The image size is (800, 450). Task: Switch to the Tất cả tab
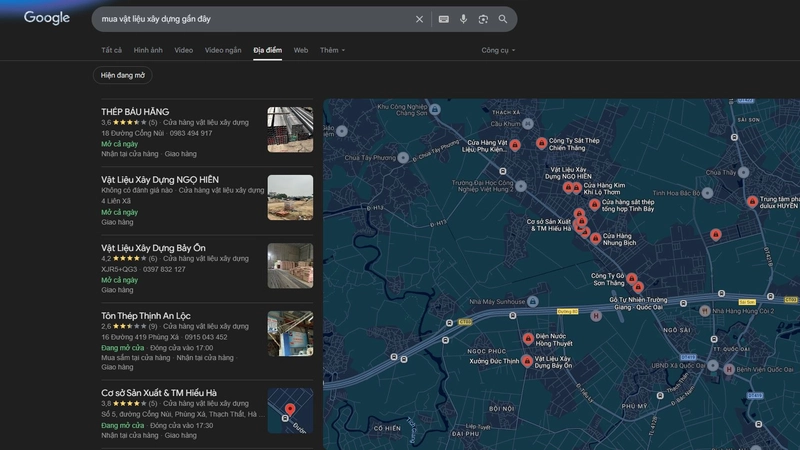(111, 50)
